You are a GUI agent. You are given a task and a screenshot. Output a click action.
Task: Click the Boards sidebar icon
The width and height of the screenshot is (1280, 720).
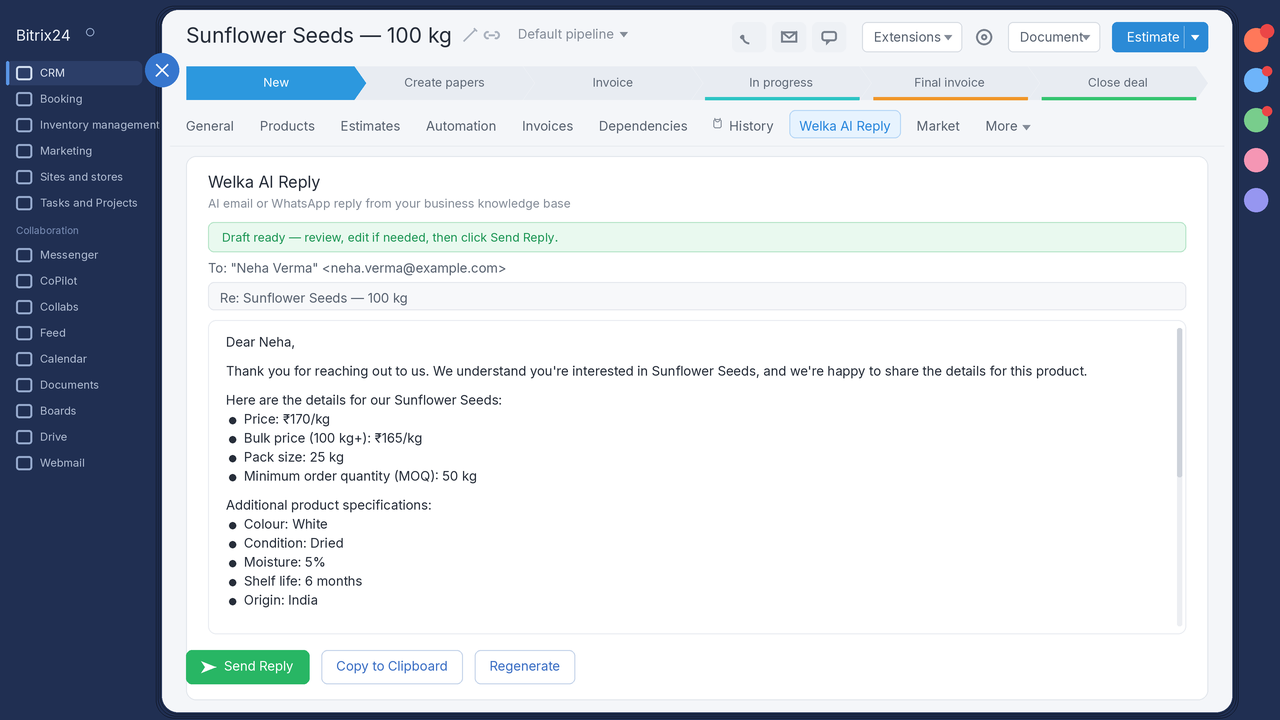click(x=24, y=411)
